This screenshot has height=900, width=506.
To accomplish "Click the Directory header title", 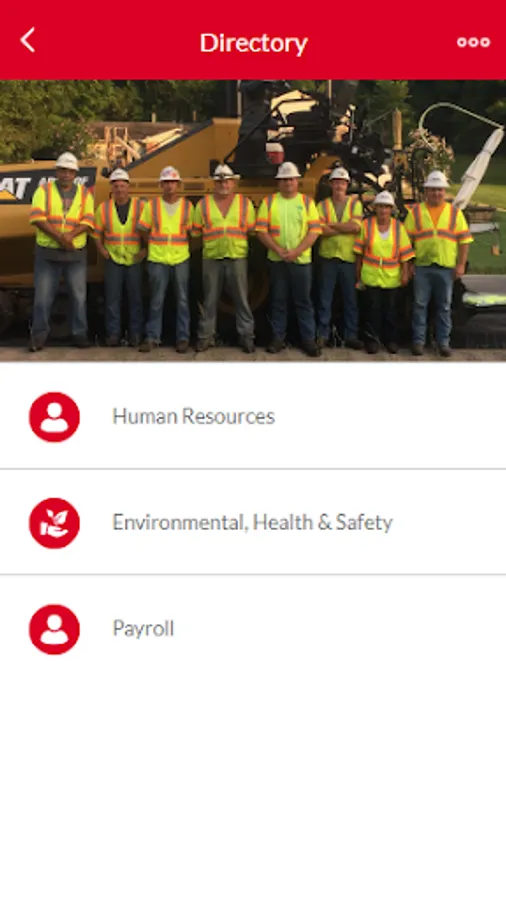I will 254,43.
